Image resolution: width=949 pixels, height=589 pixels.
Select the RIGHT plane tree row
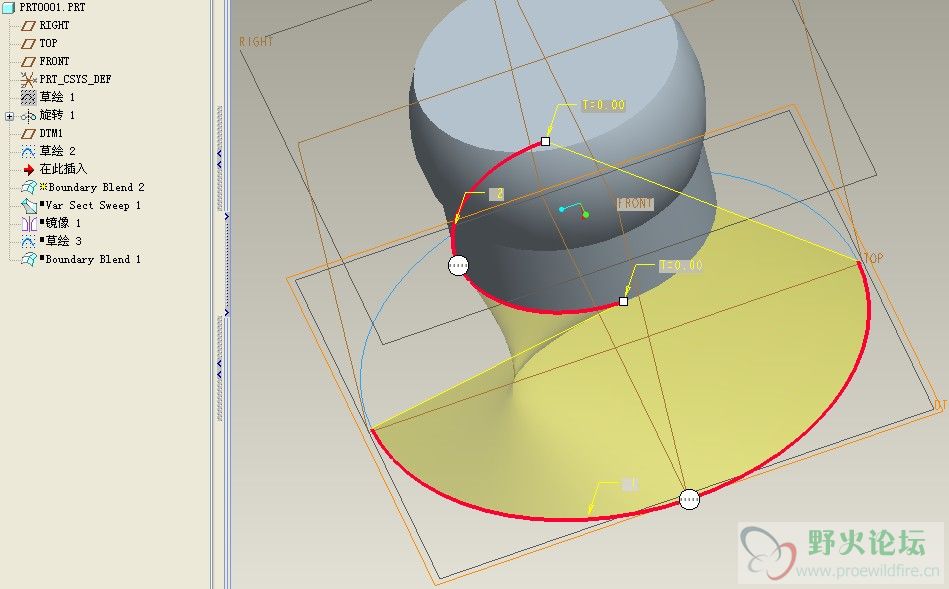[x=54, y=25]
